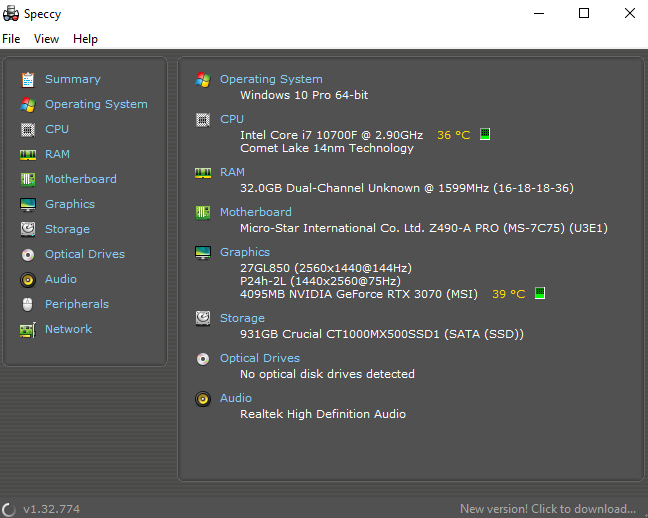Click the CPU chip icon in summary panel

[x=203, y=120]
